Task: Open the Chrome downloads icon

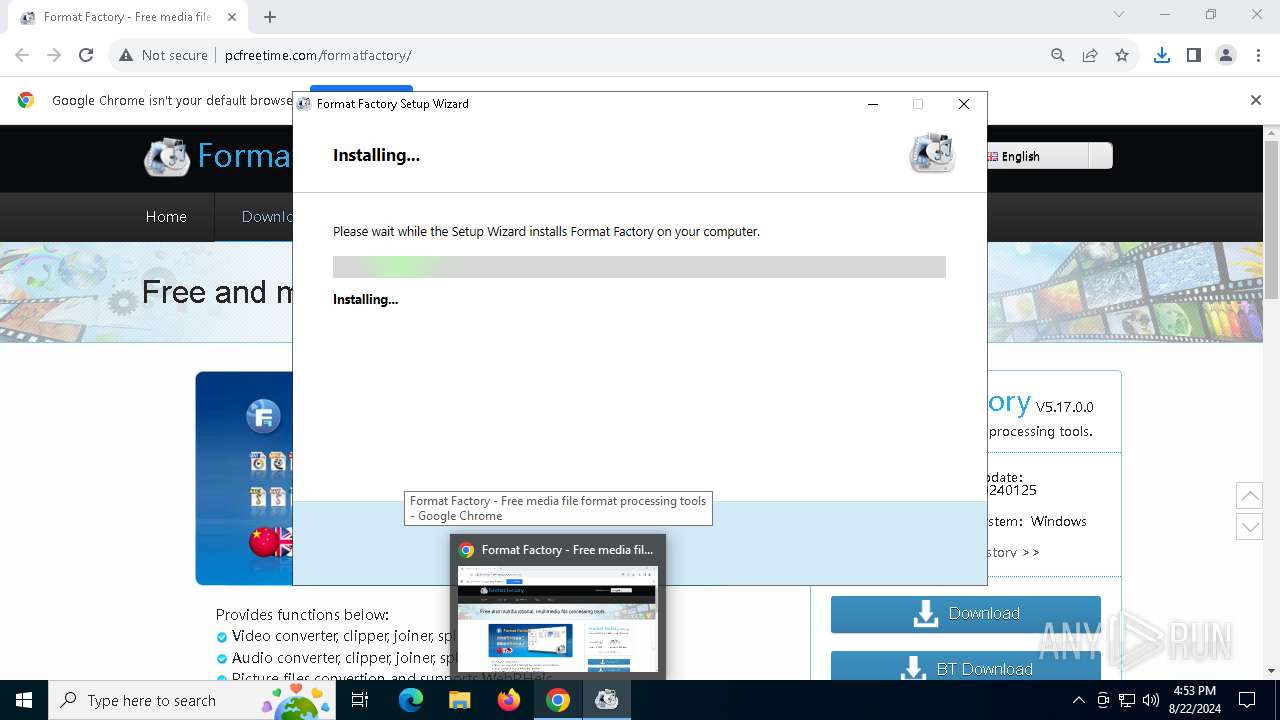Action: (x=1162, y=55)
